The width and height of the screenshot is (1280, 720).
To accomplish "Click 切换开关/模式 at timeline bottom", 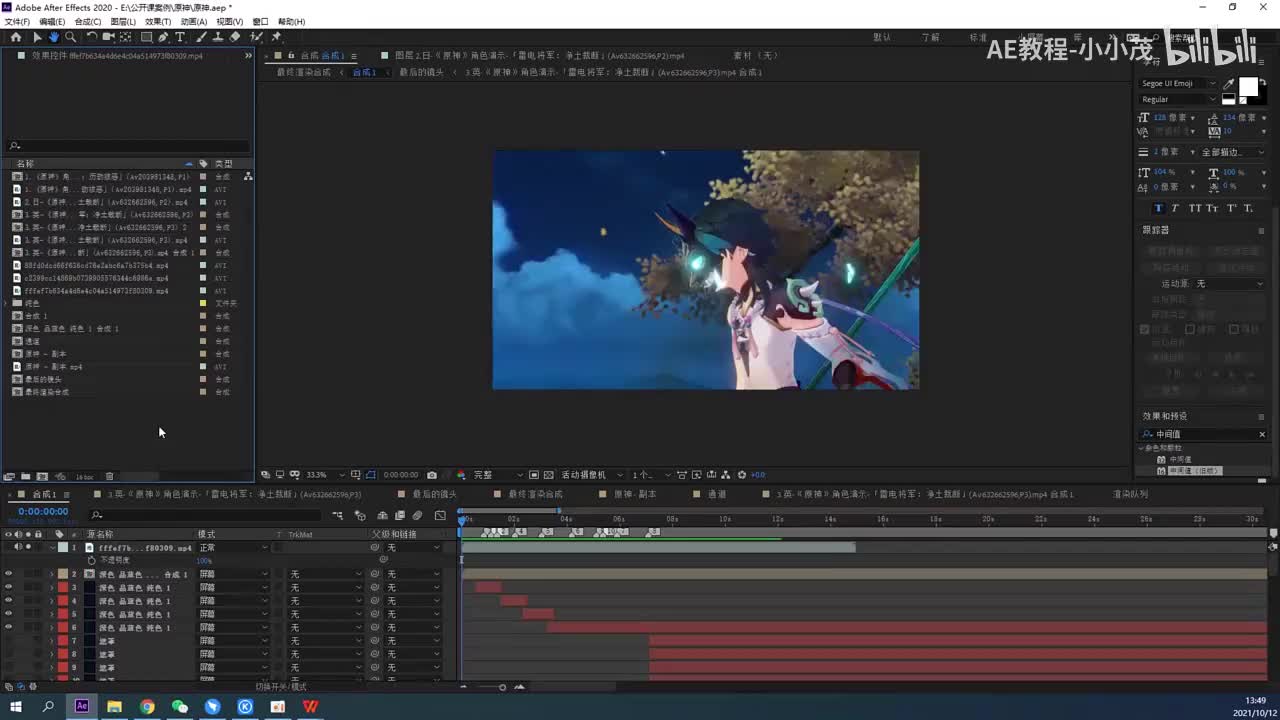I will click(x=281, y=687).
